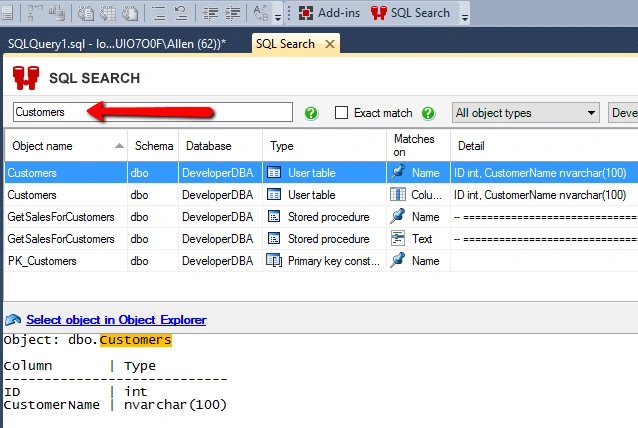
Task: Click the CustomerName line in preview
Action: 115,405
